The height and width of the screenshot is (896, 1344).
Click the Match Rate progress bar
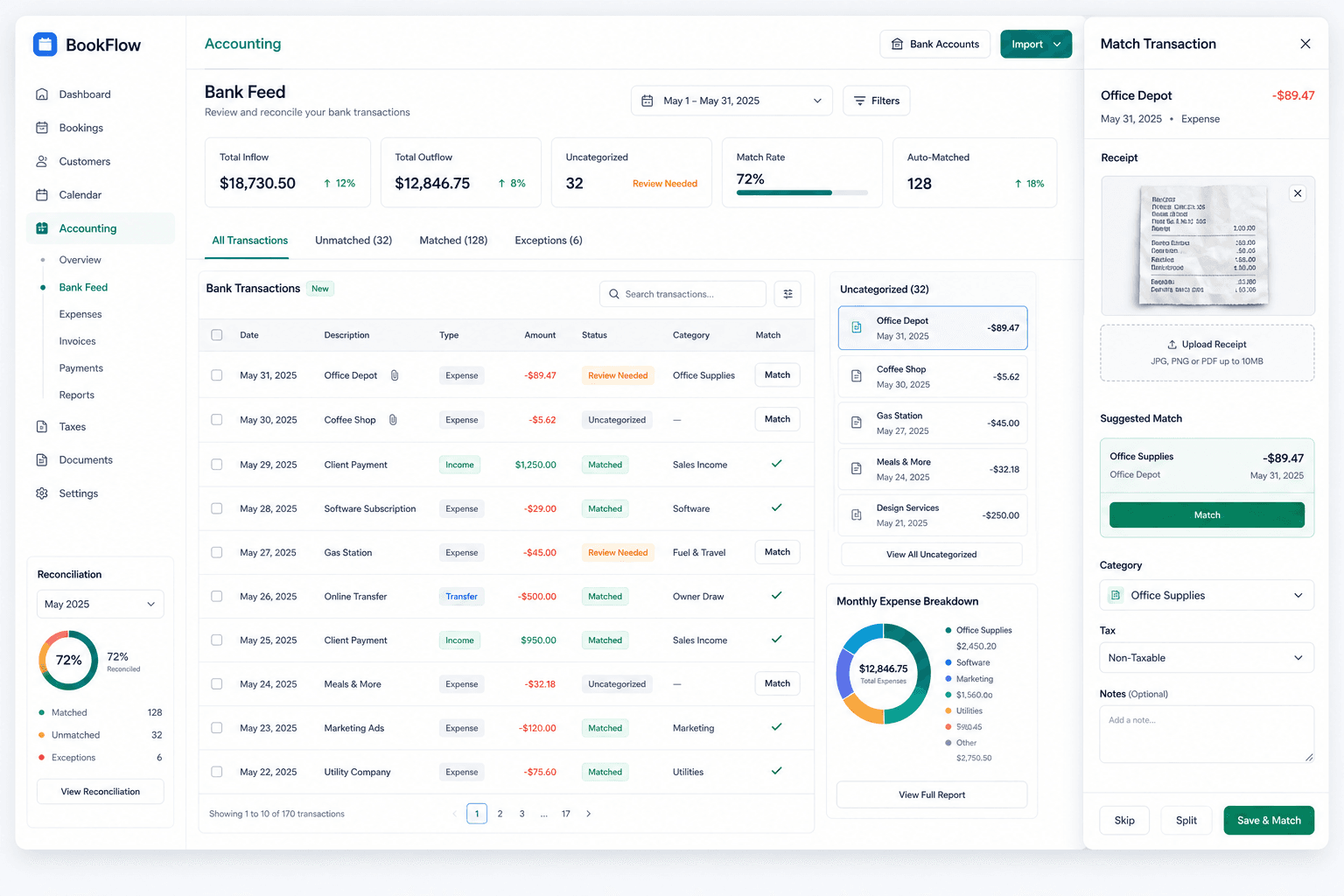(x=802, y=192)
